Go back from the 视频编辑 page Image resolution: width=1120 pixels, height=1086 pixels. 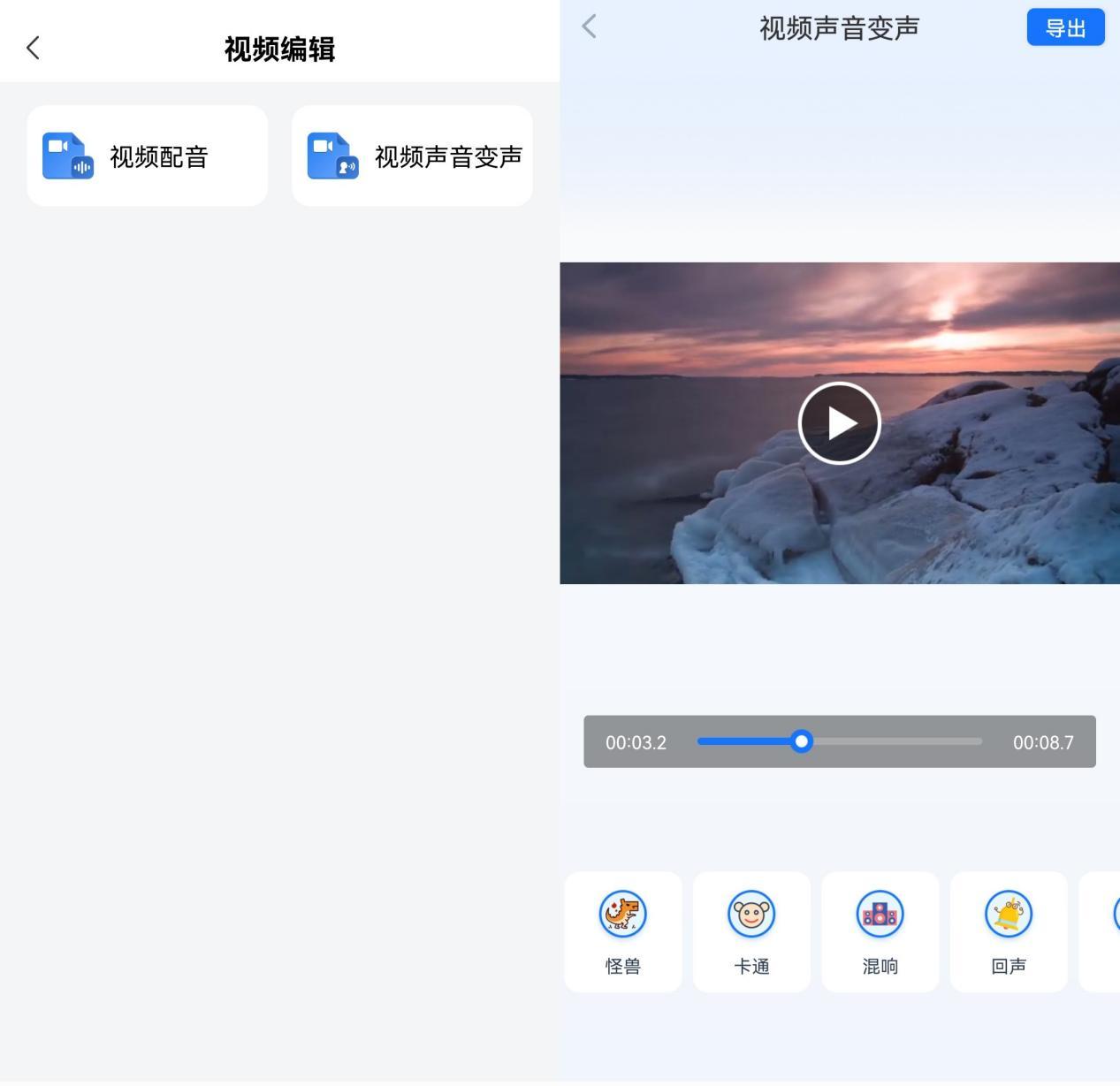34,48
